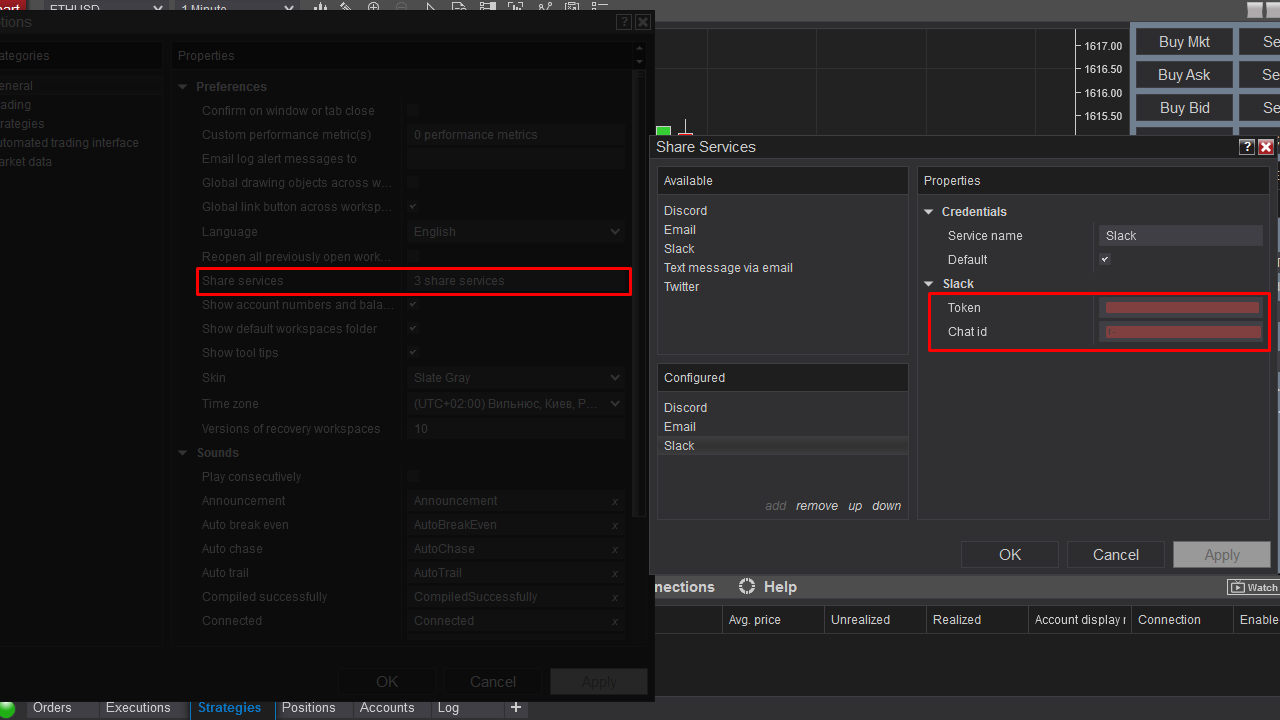Enable Confirm on window or tab close

coord(412,110)
